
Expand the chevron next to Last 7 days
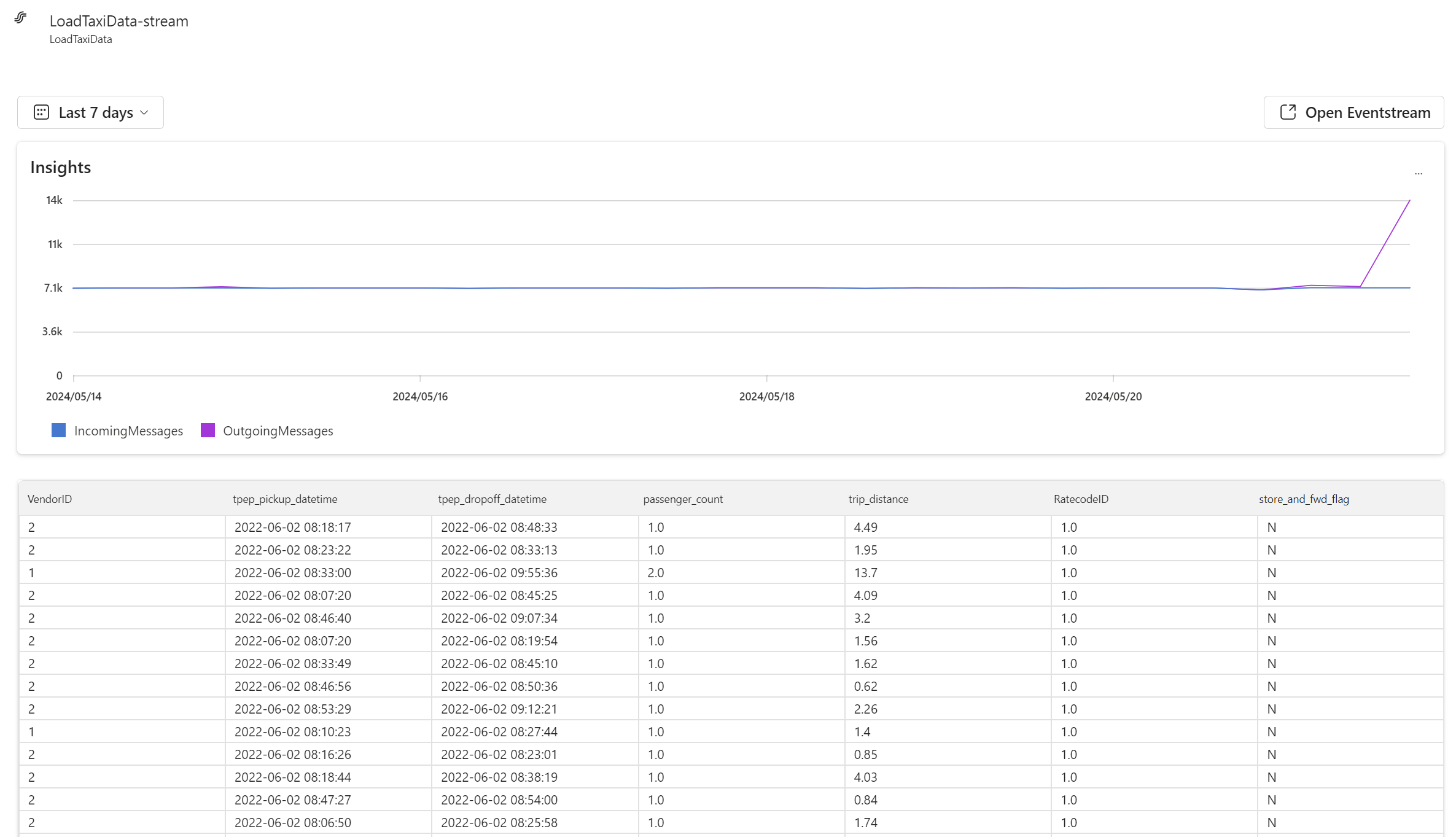coord(145,112)
